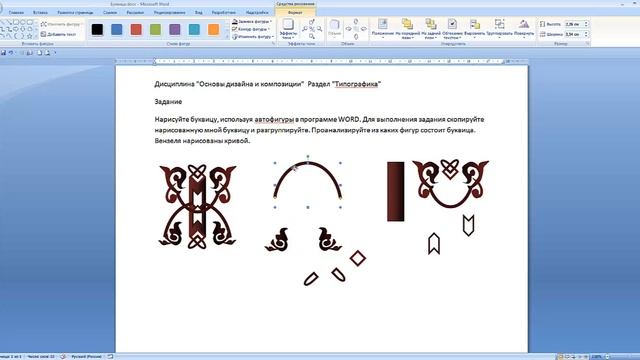Click Undo icon in quick access toolbar
The width and height of the screenshot is (640, 360).
pos(11,53)
